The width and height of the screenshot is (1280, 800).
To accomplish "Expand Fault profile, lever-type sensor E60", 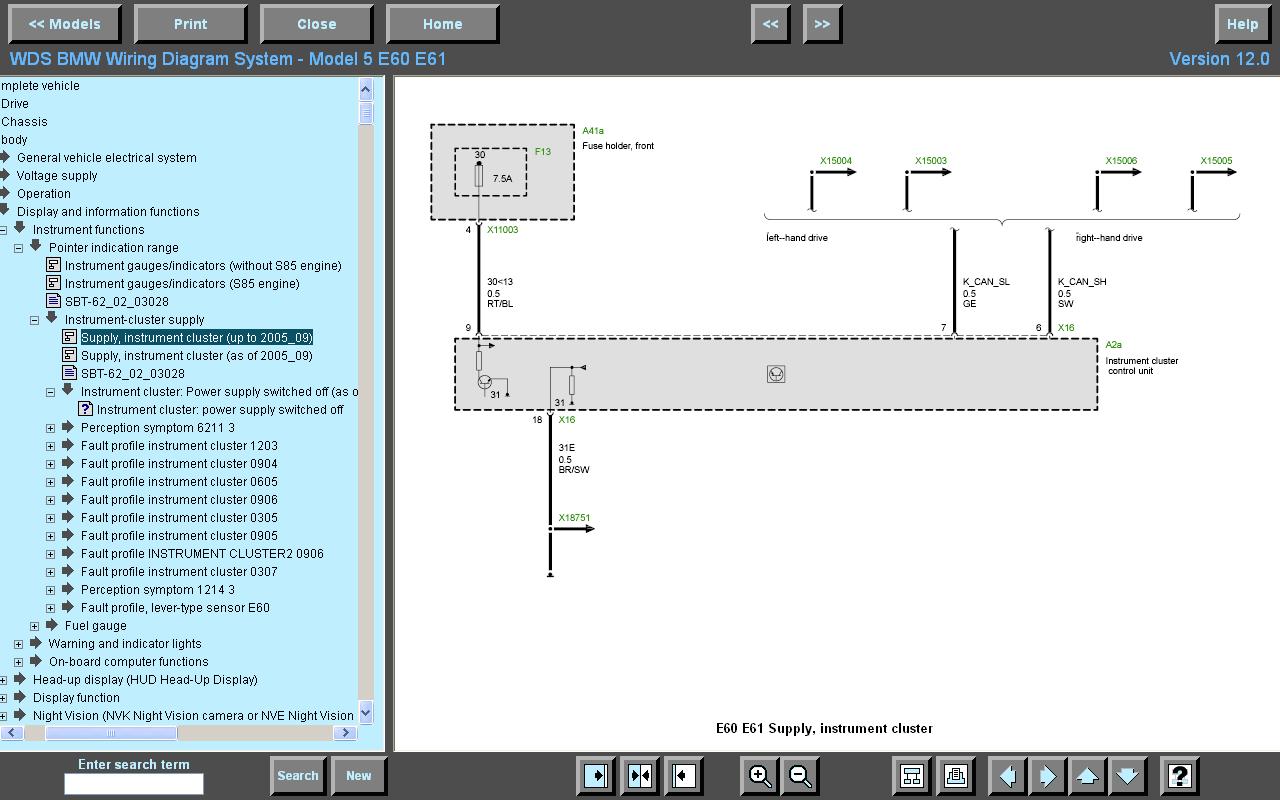I will point(50,608).
